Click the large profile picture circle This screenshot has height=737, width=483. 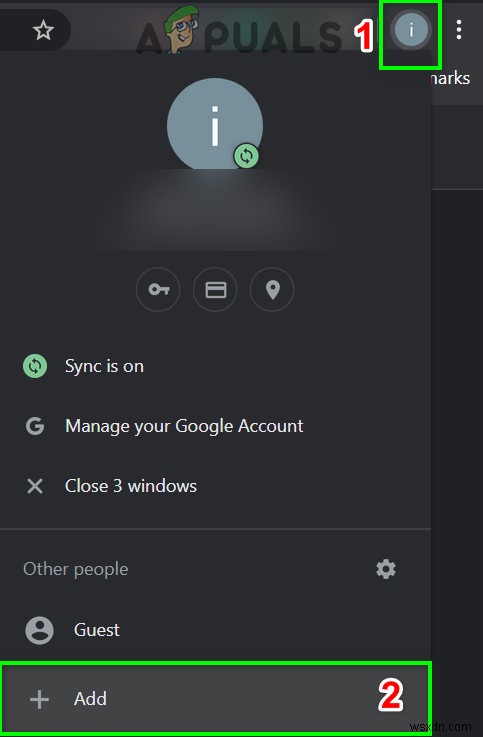215,125
